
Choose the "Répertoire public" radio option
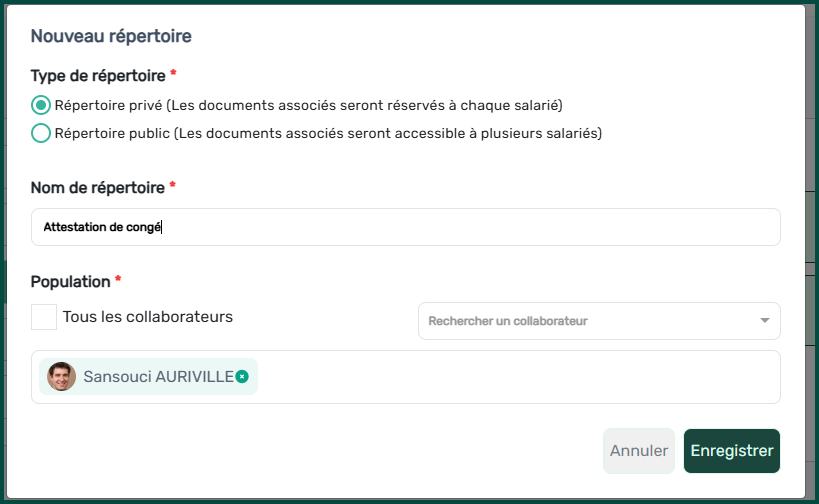(41, 133)
